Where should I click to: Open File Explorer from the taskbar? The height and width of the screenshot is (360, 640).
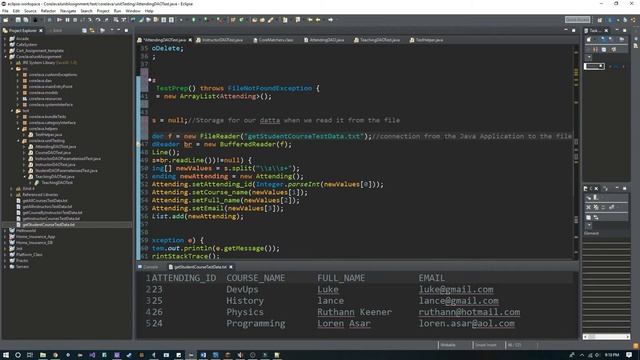click(42, 355)
